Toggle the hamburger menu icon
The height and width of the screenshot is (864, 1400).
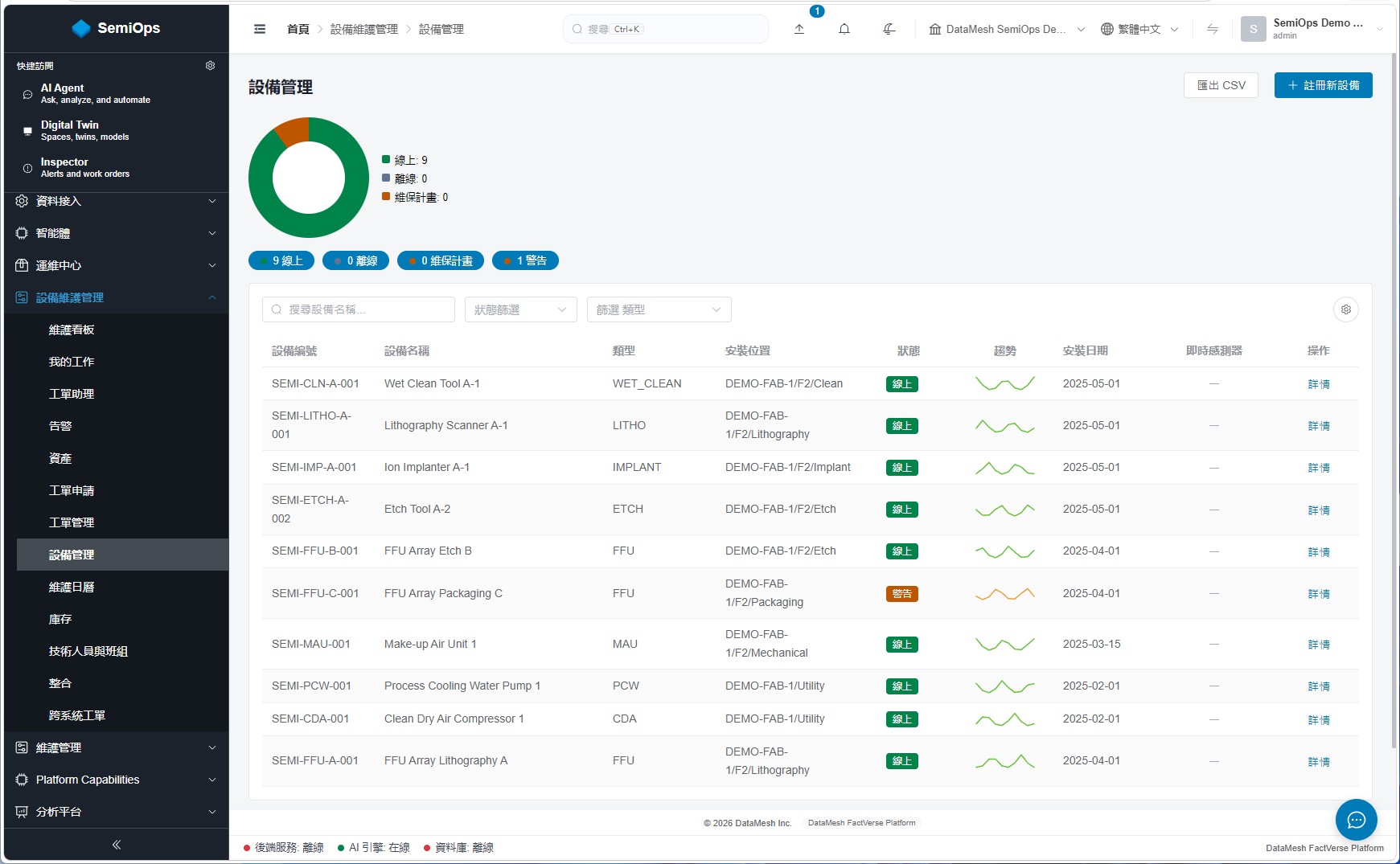260,29
